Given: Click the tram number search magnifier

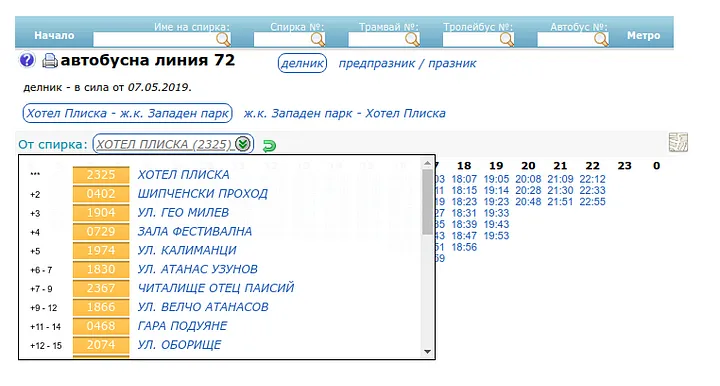Looking at the screenshot, I should pos(412,39).
